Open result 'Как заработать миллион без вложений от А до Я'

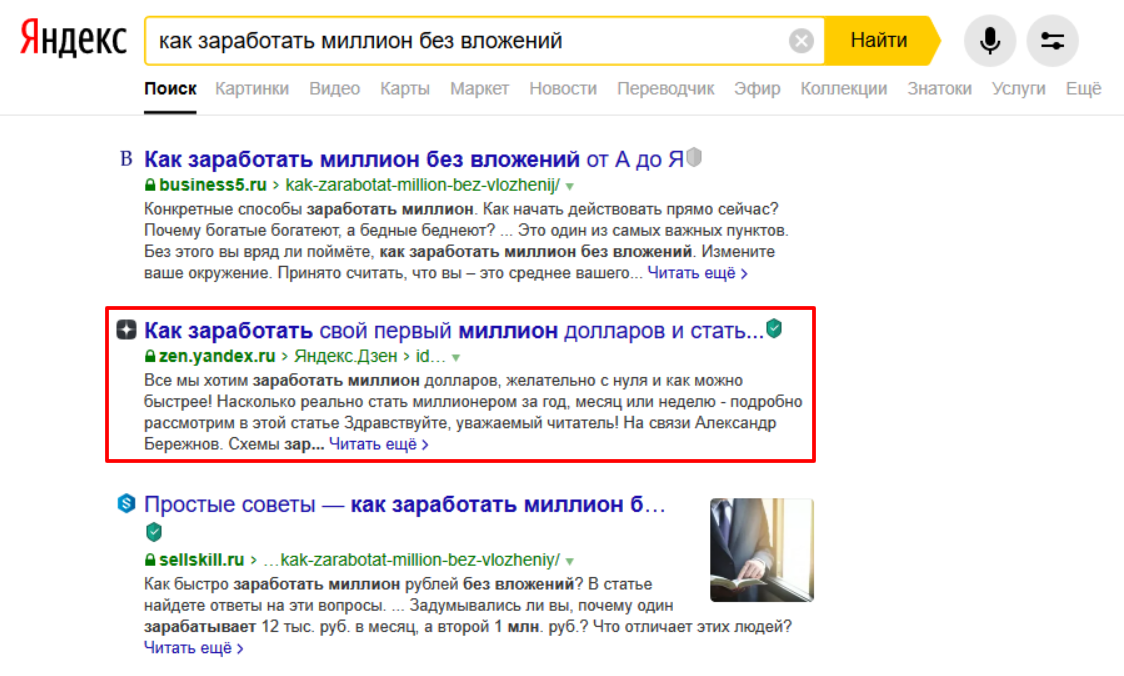(x=414, y=158)
